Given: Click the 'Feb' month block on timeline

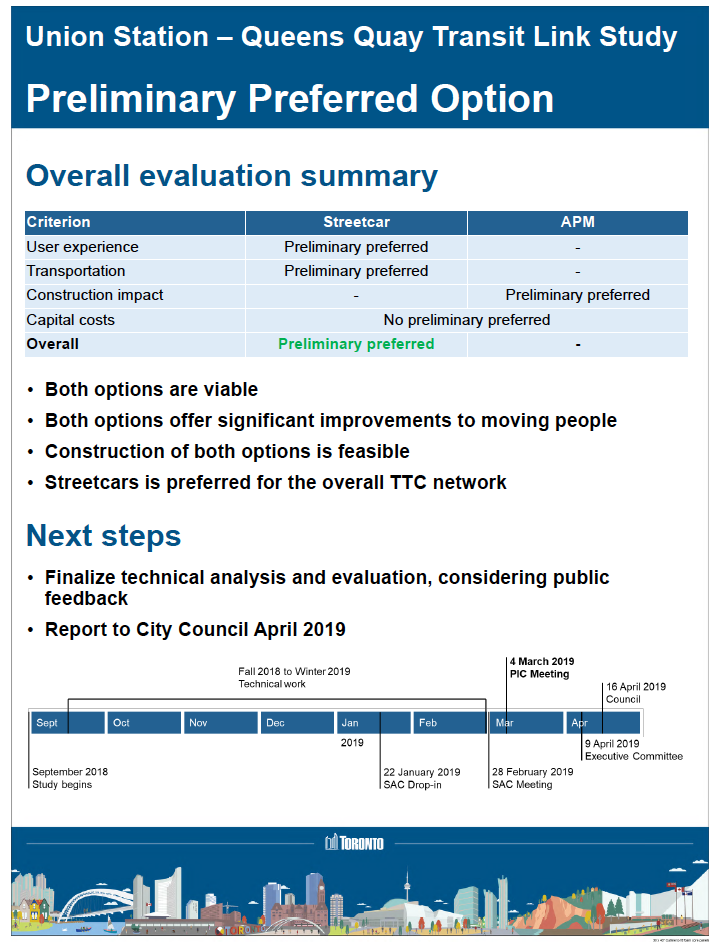Looking at the screenshot, I should 450,722.
